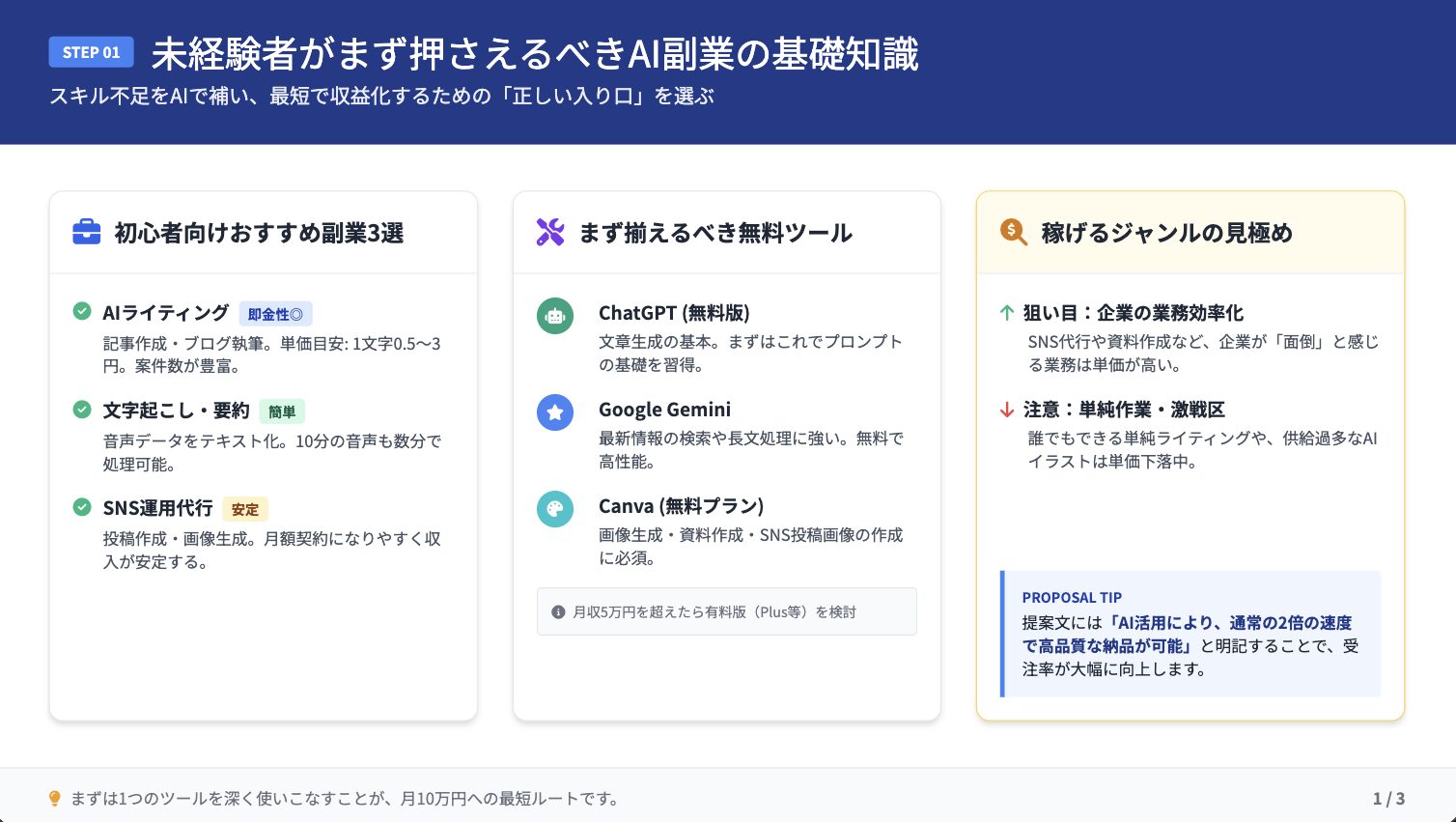Viewport: 1456px width, 822px height.
Task: Click the 1 / 3 page indicator
Action: click(1388, 799)
